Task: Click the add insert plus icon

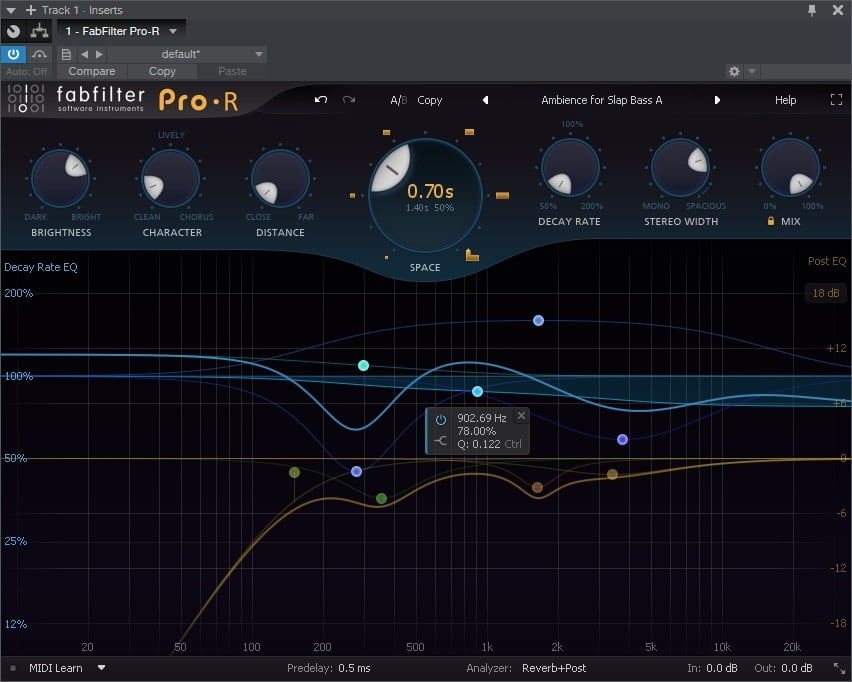Action: click(31, 10)
